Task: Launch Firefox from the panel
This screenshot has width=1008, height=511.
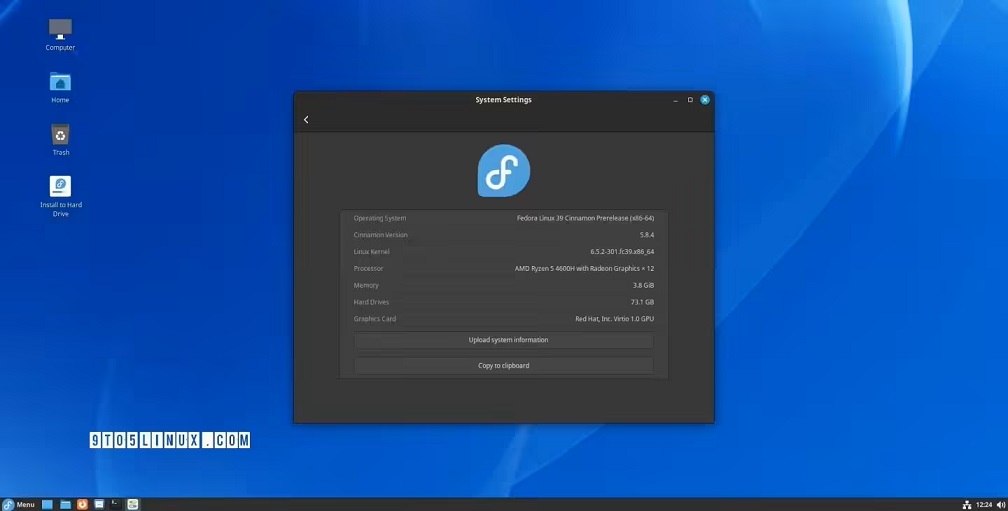Action: [82, 505]
